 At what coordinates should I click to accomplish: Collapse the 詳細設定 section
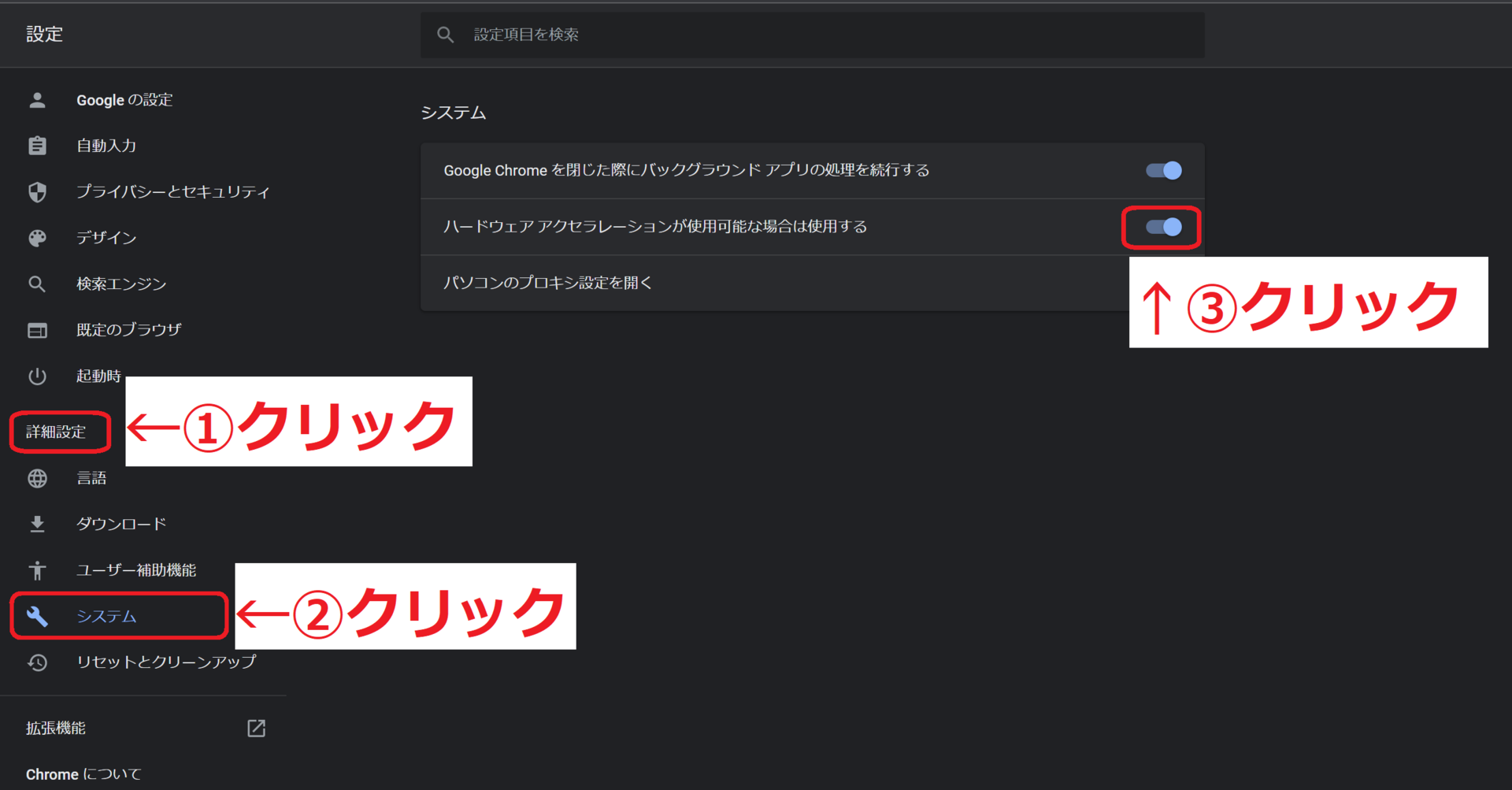click(56, 432)
